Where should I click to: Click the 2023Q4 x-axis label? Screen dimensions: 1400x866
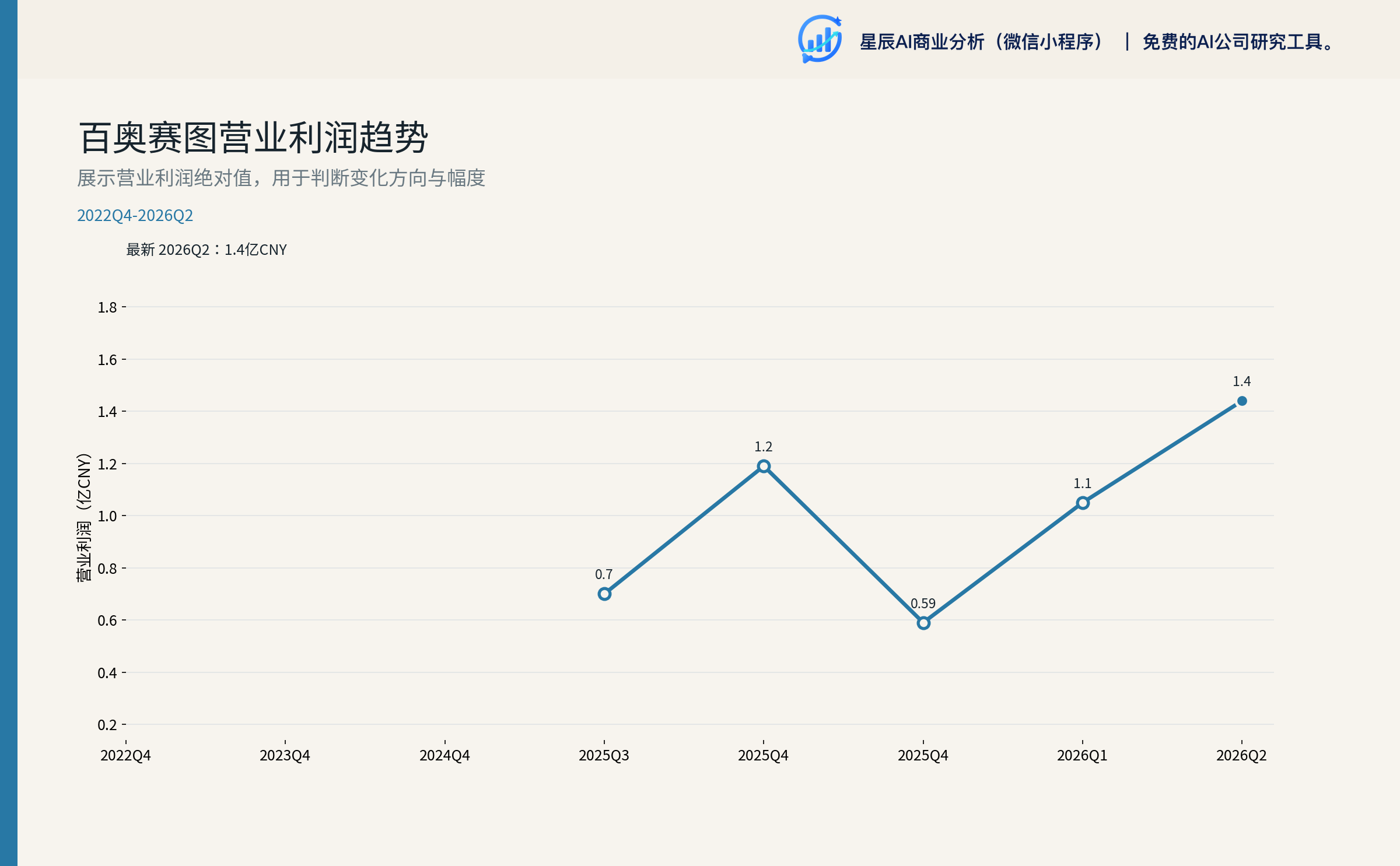tap(285, 756)
